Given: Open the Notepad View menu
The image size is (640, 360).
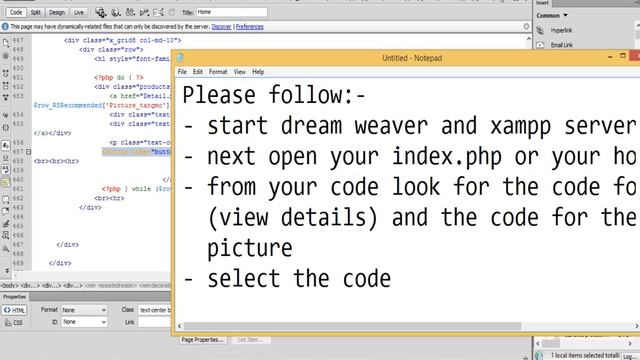Looking at the screenshot, I should click(x=240, y=72).
